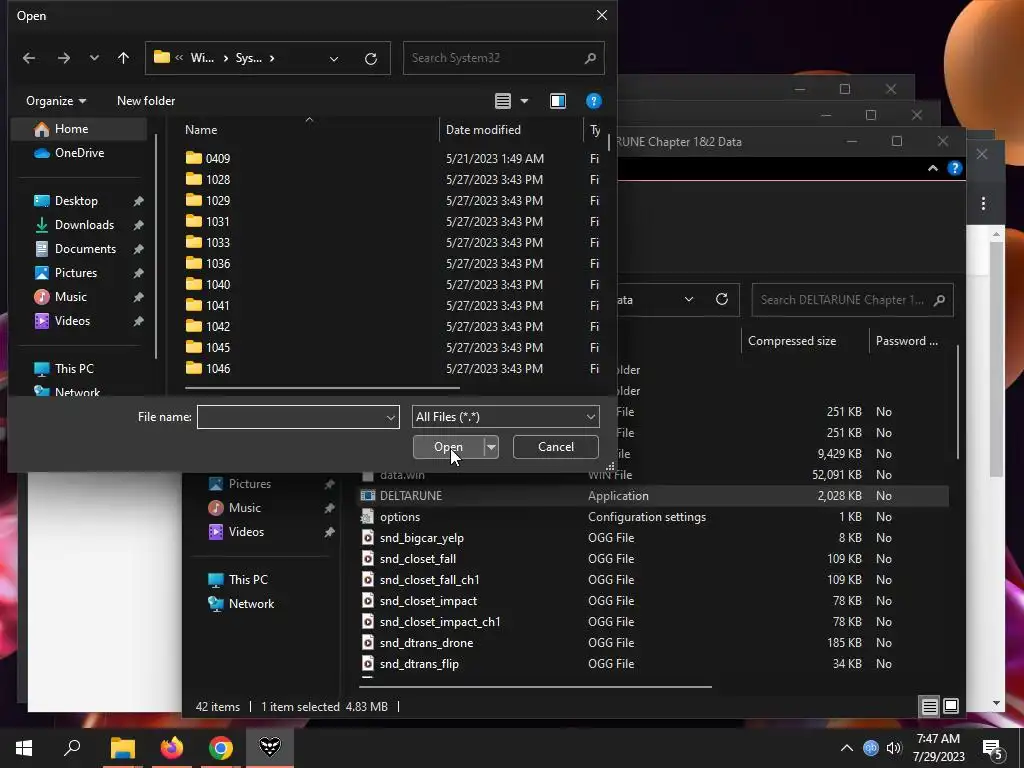Select the DELTARUNE application file
1024x768 pixels.
click(x=653, y=496)
